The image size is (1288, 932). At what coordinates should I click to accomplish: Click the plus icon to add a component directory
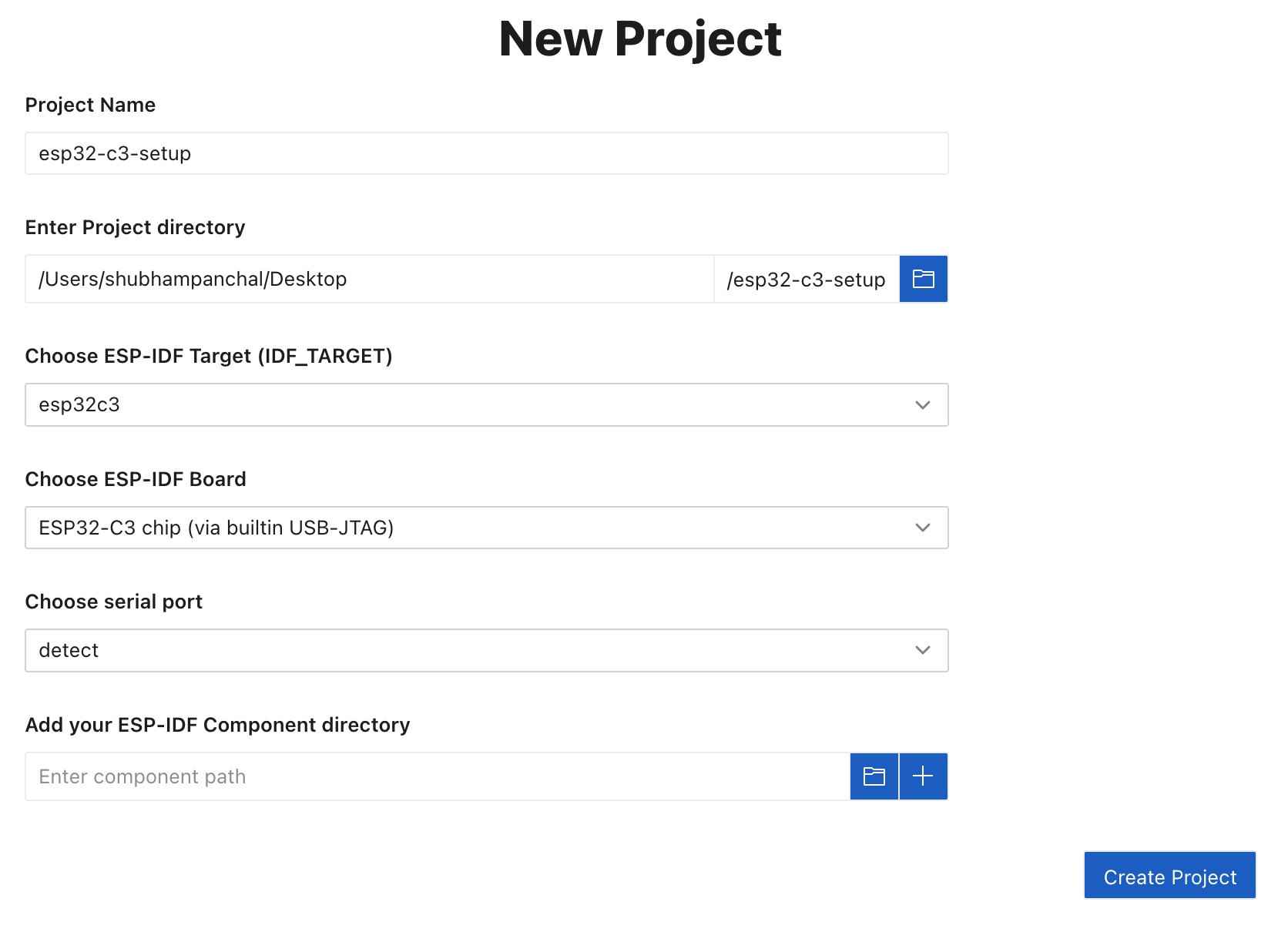(x=923, y=776)
